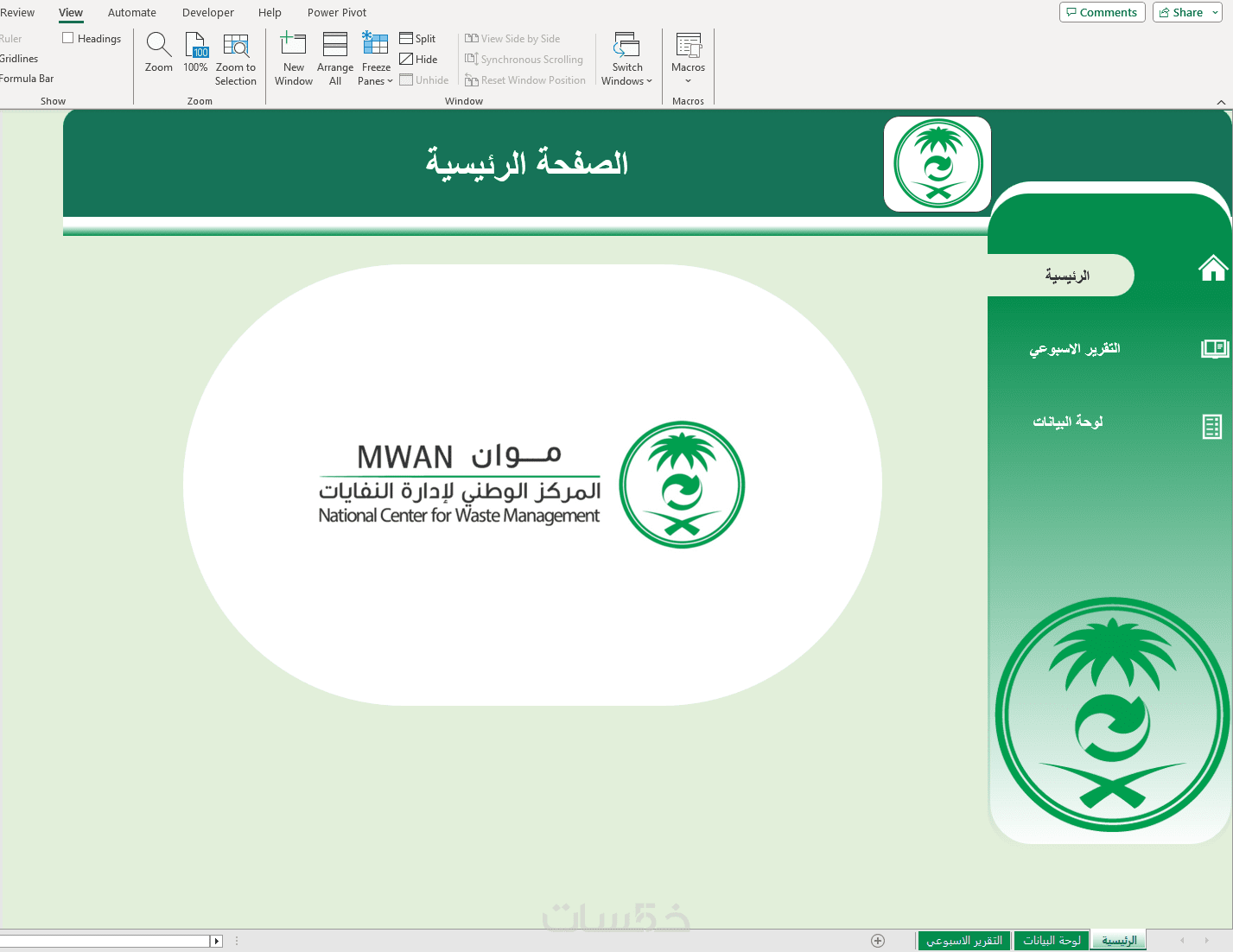
Task: Click the data sheet list icon
Action: coord(1212,427)
